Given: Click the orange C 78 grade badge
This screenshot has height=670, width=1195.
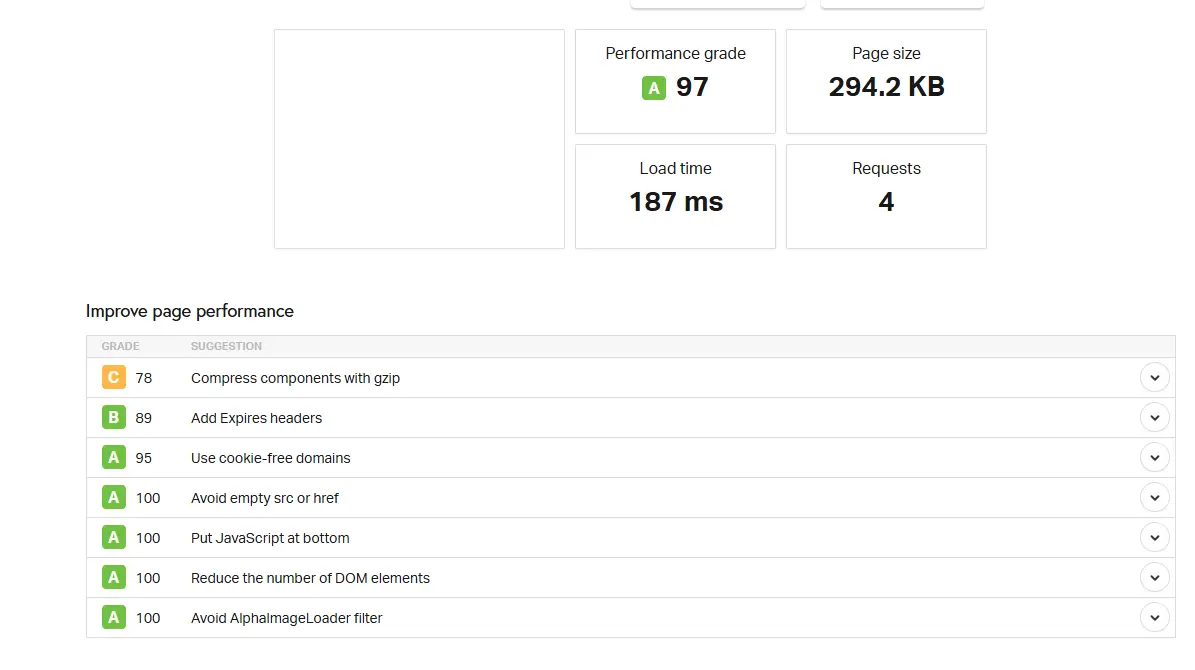Looking at the screenshot, I should pyautogui.click(x=113, y=377).
